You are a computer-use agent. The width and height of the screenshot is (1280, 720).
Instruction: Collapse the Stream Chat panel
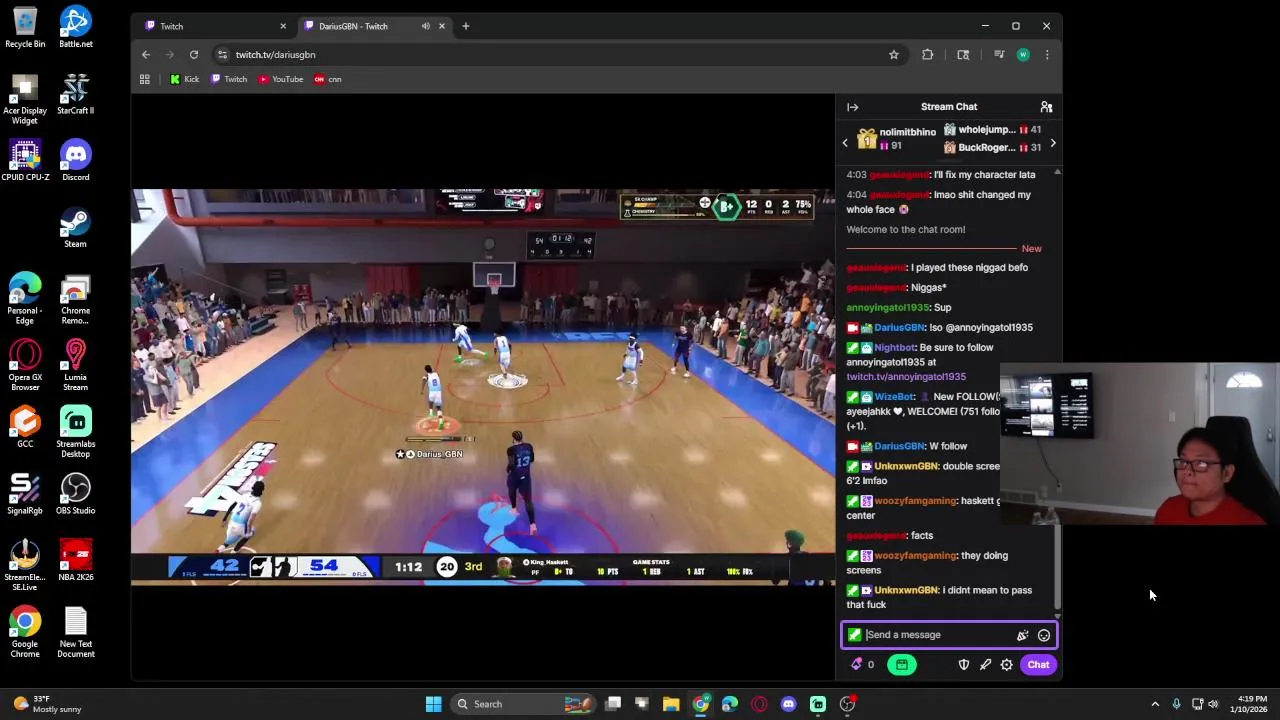(x=852, y=107)
